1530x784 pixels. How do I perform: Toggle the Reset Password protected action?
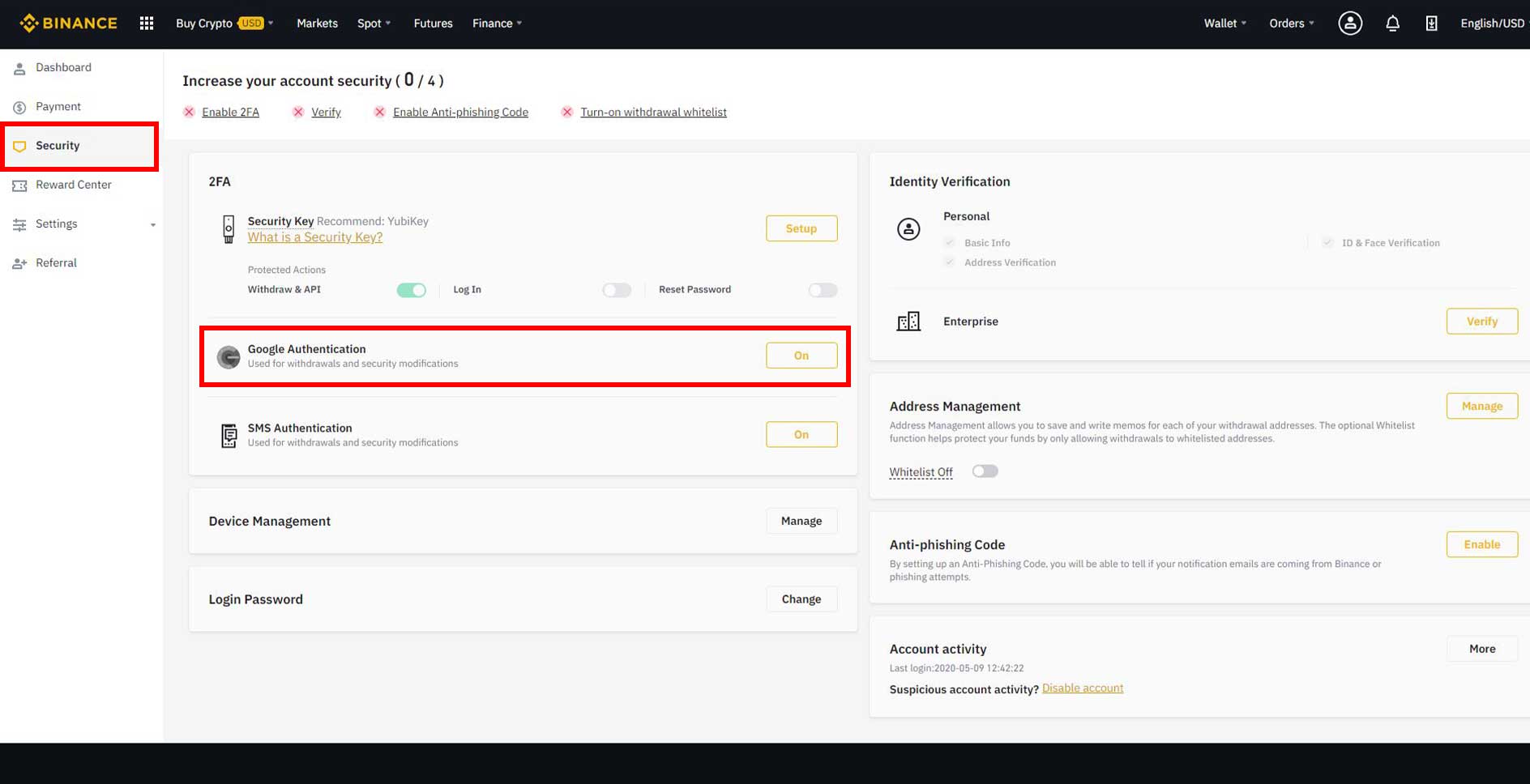[823, 290]
